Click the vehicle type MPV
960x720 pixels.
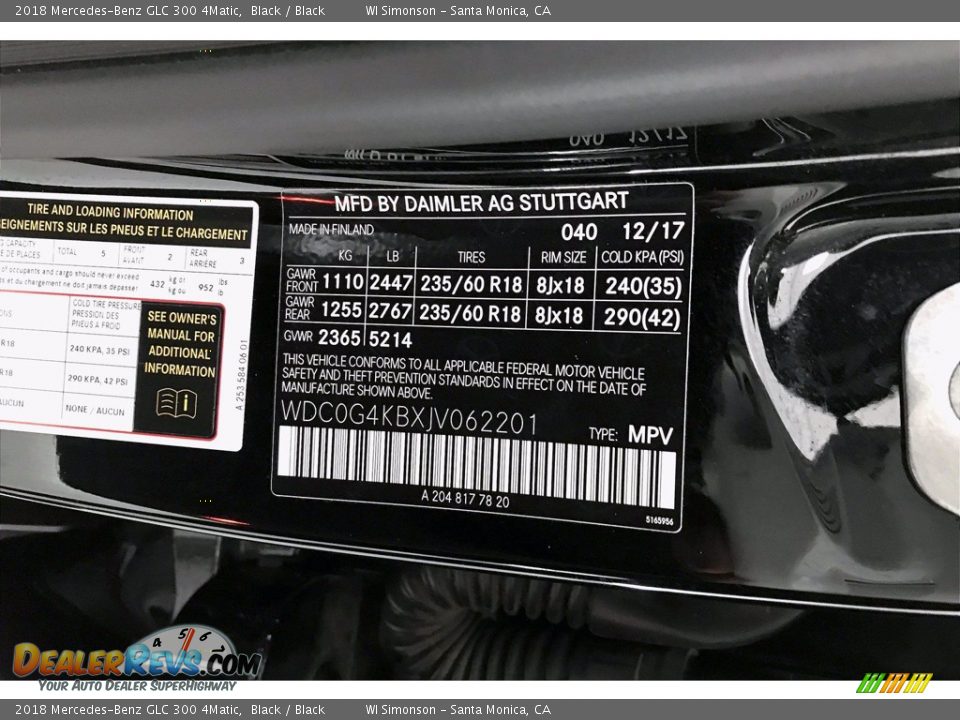[651, 435]
